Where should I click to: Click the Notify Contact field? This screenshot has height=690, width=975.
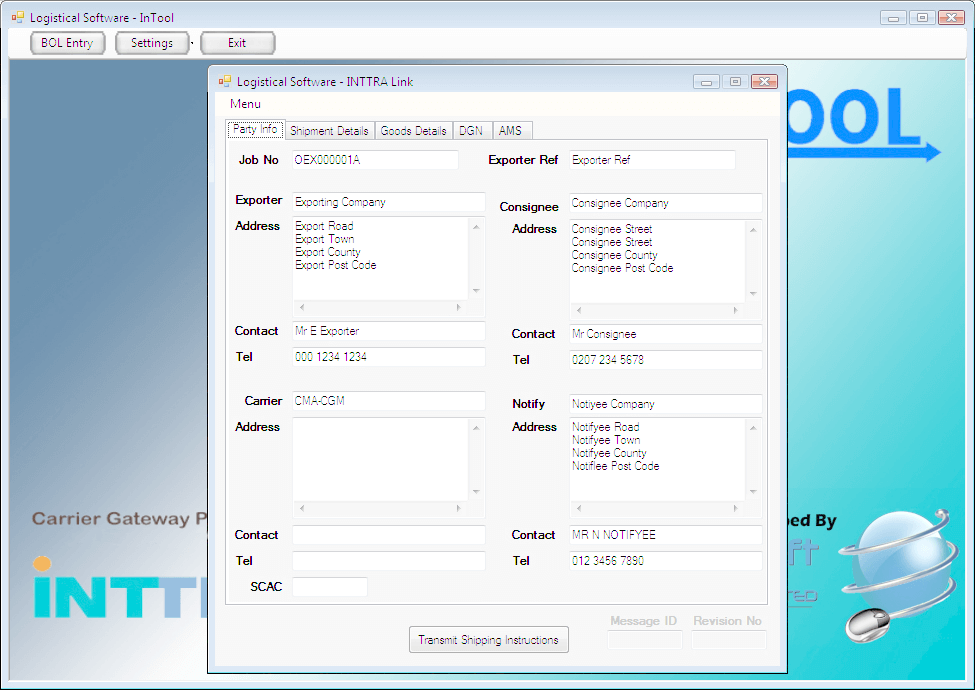click(665, 535)
